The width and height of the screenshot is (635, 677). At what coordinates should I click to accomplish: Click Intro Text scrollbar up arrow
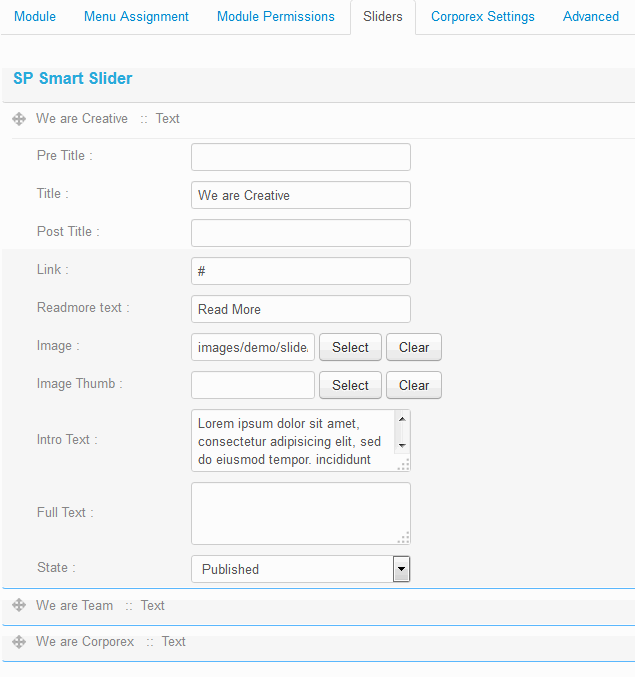402,419
